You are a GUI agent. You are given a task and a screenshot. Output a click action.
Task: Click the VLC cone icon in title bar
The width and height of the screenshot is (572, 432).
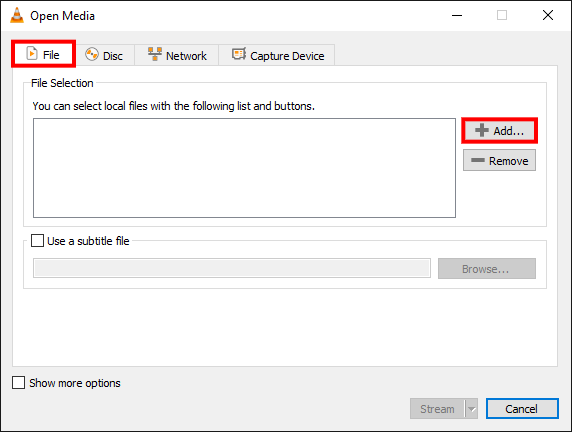click(x=17, y=15)
